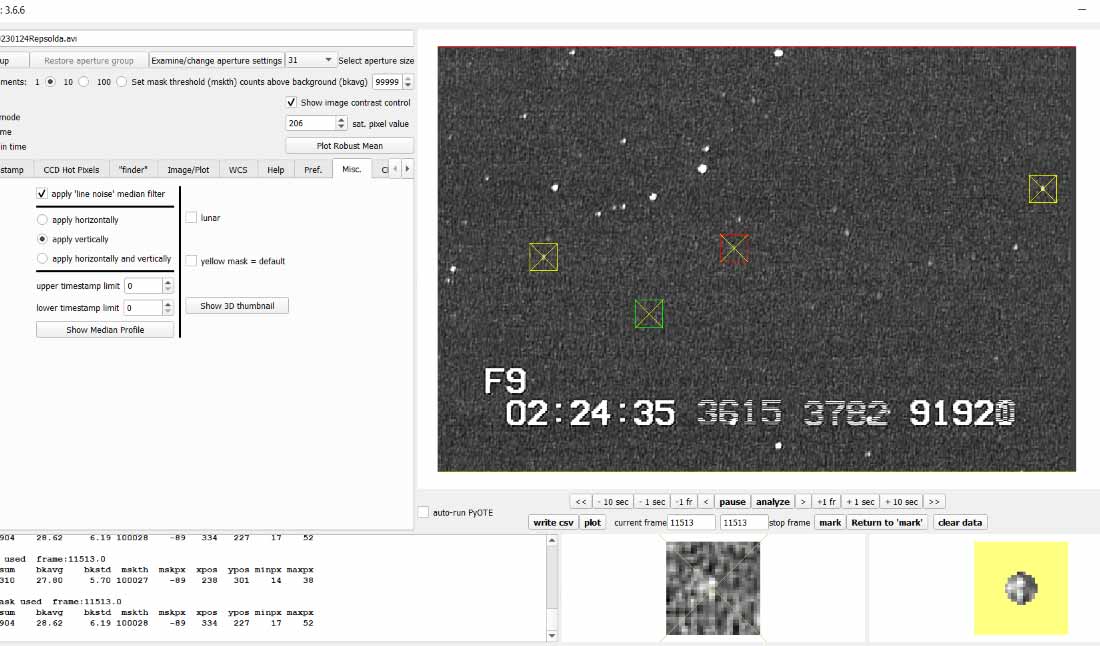Click lower timestamp limit field
Viewport: 1100px width, 646px height.
pyautogui.click(x=143, y=308)
